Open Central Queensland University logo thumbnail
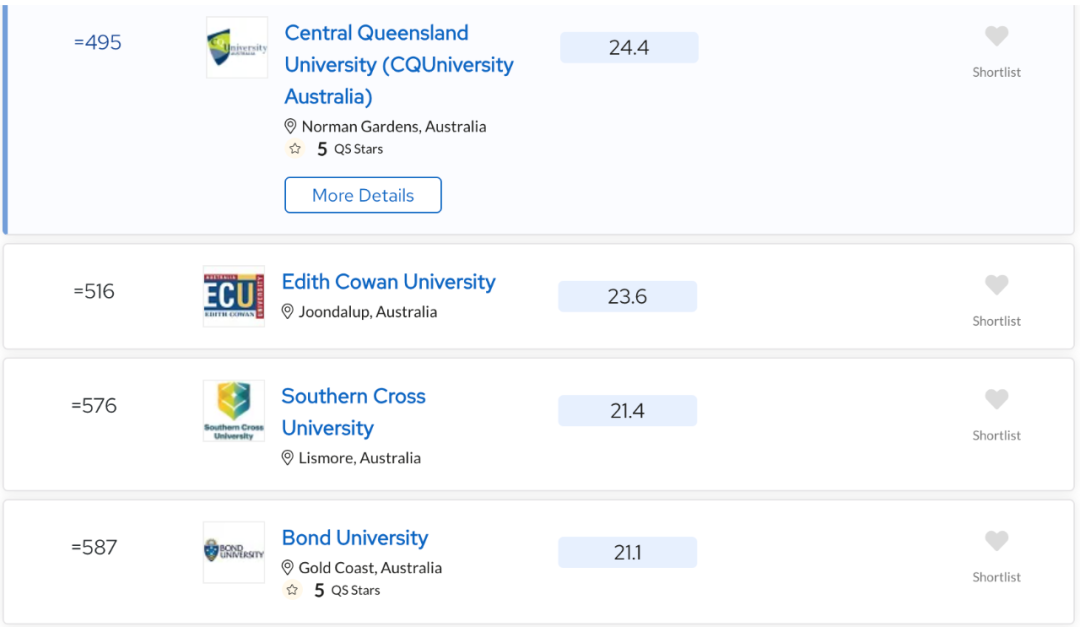Viewport: 1080px width, 627px height. click(x=237, y=48)
